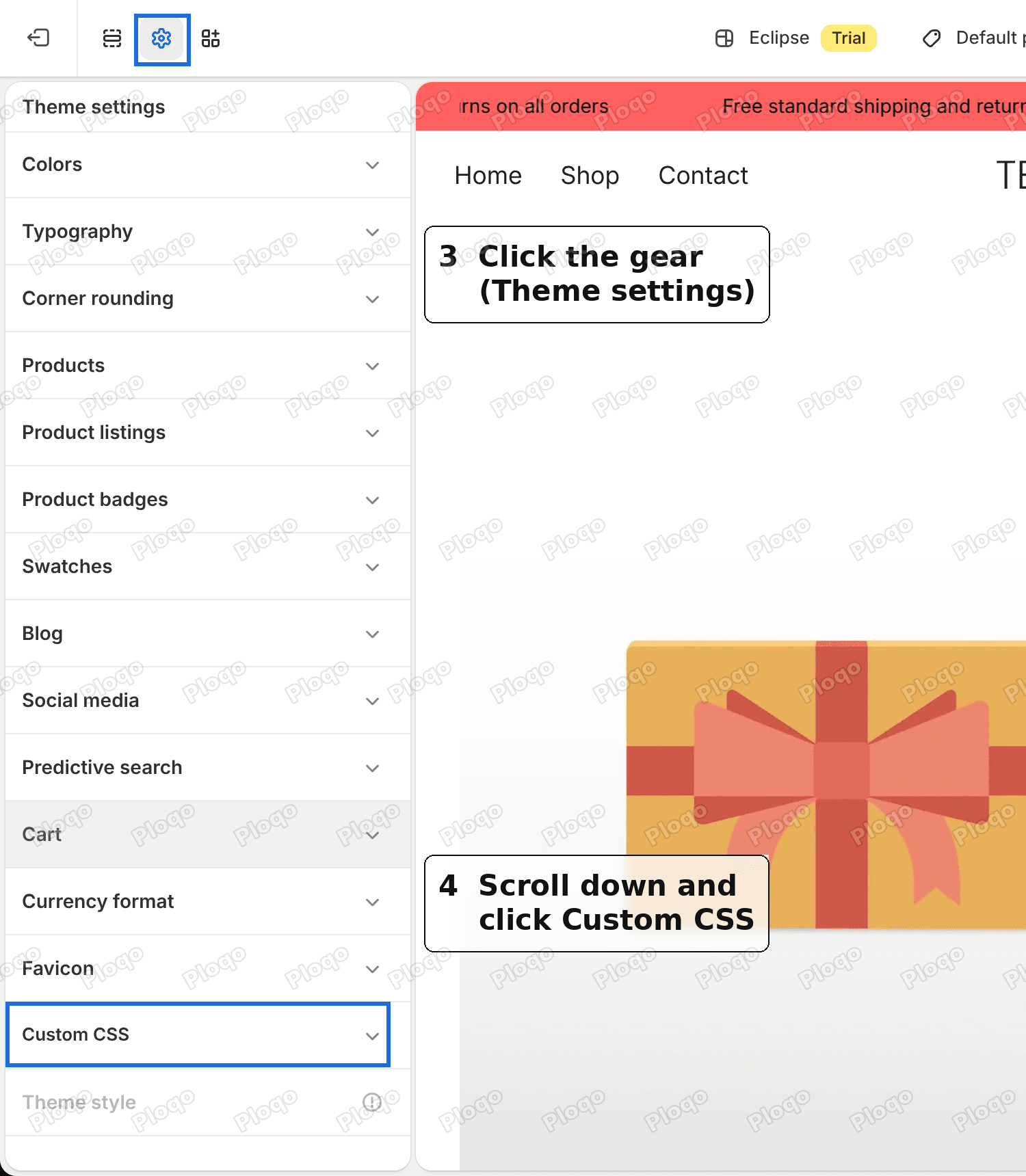Image resolution: width=1026 pixels, height=1176 pixels.
Task: Click the exit editor icon
Action: click(38, 38)
